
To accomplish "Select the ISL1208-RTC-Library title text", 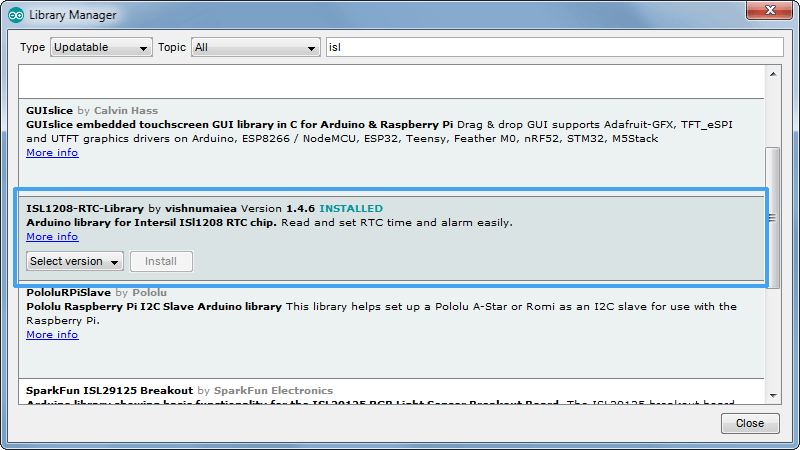I will [x=85, y=209].
